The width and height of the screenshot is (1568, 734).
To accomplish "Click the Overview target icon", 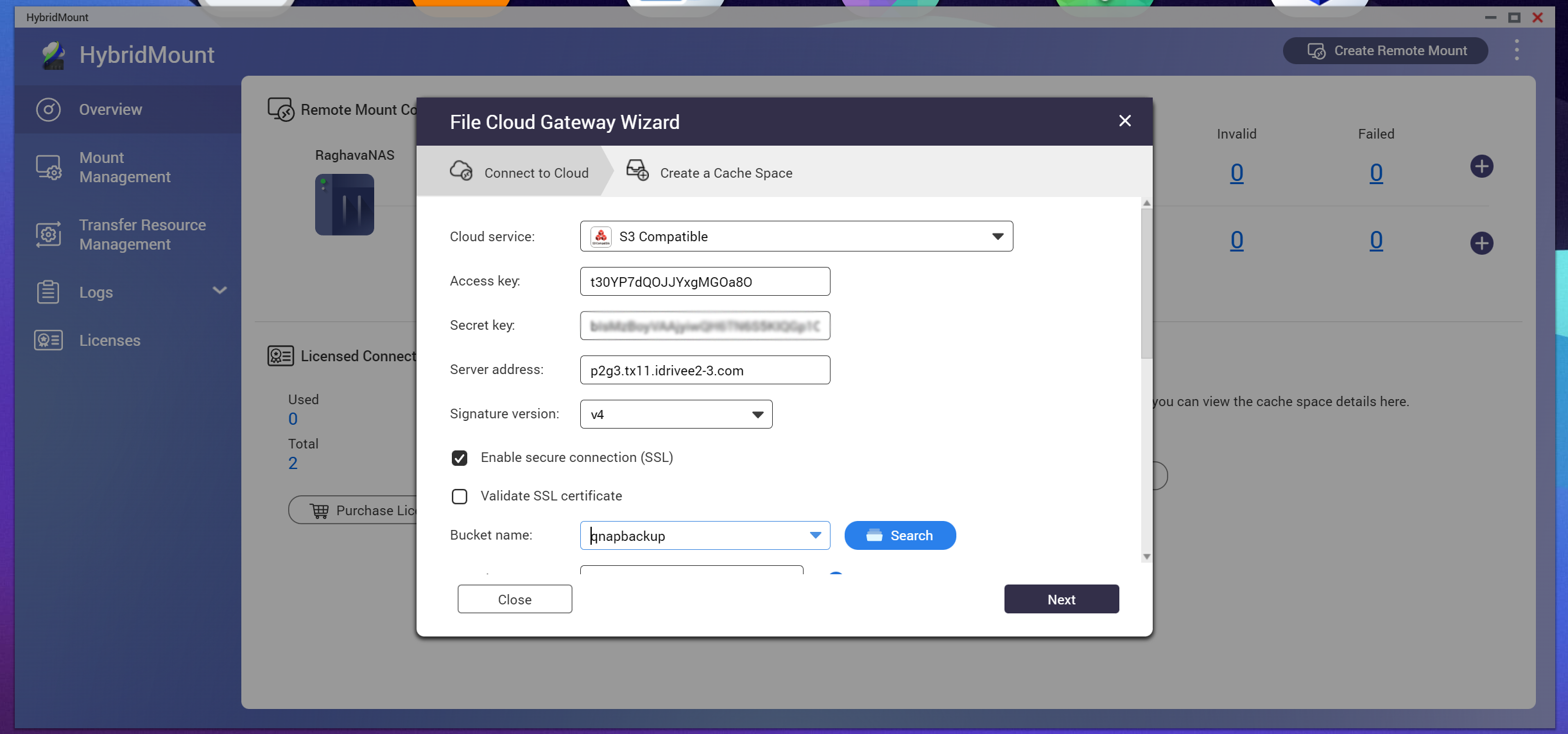I will pyautogui.click(x=49, y=110).
